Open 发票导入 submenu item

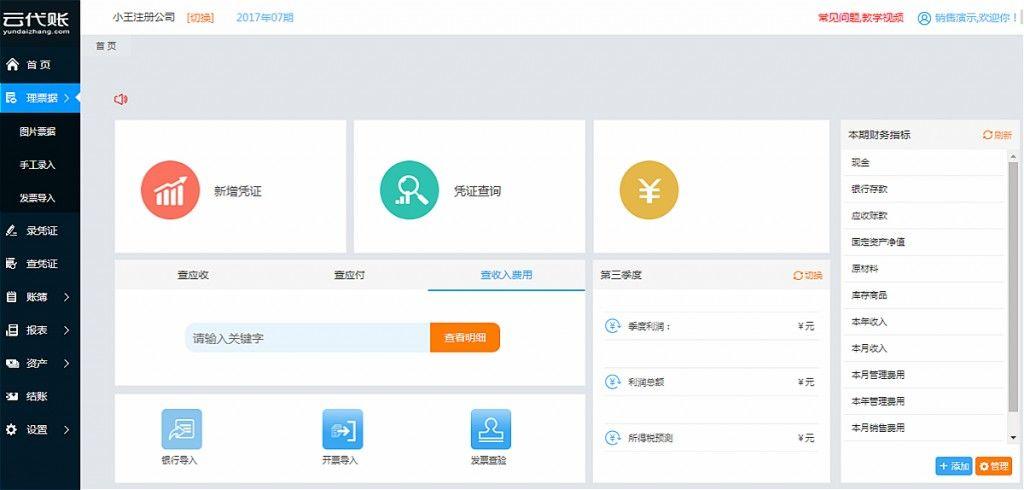(x=40, y=198)
